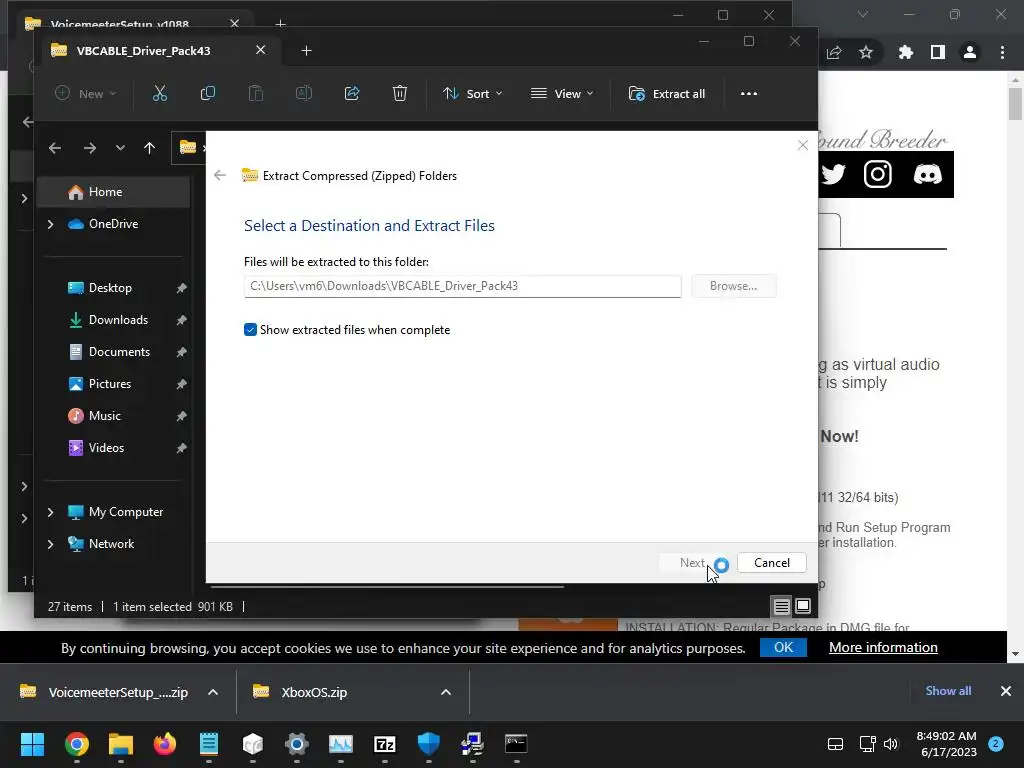Expand Network tree node
Image resolution: width=1024 pixels, height=768 pixels.
(x=50, y=544)
